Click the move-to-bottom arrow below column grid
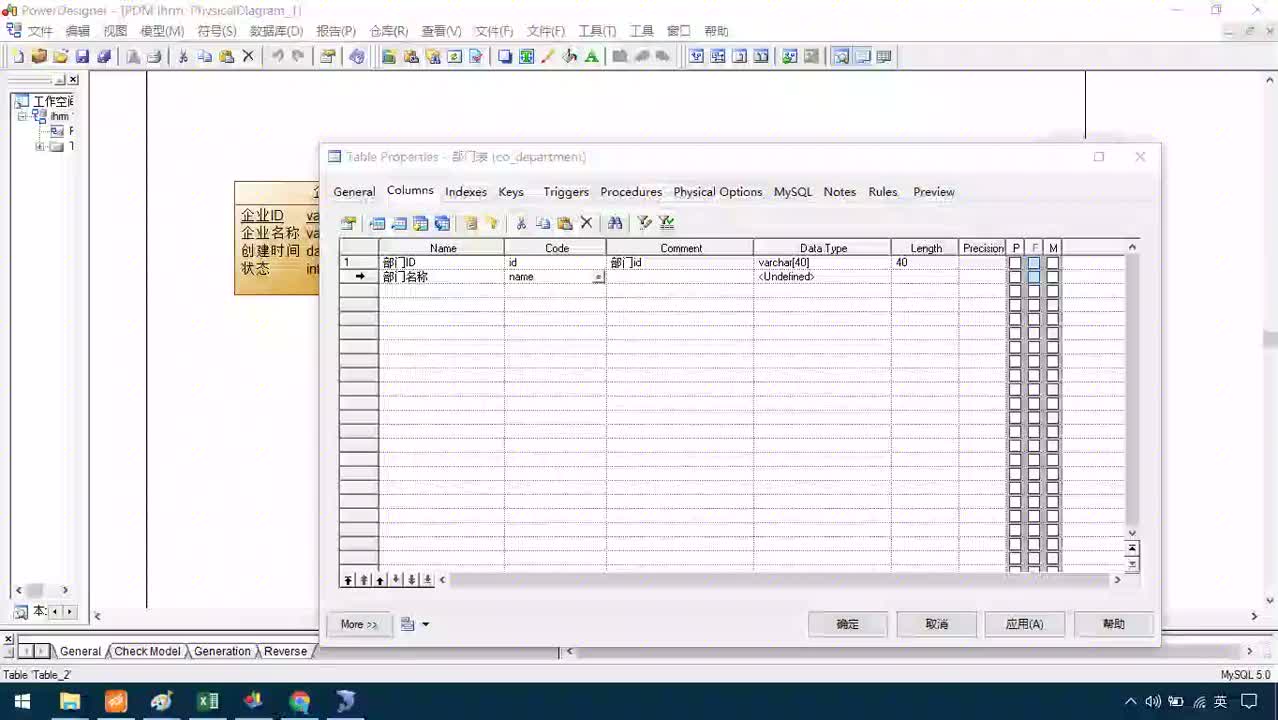 pos(428,580)
